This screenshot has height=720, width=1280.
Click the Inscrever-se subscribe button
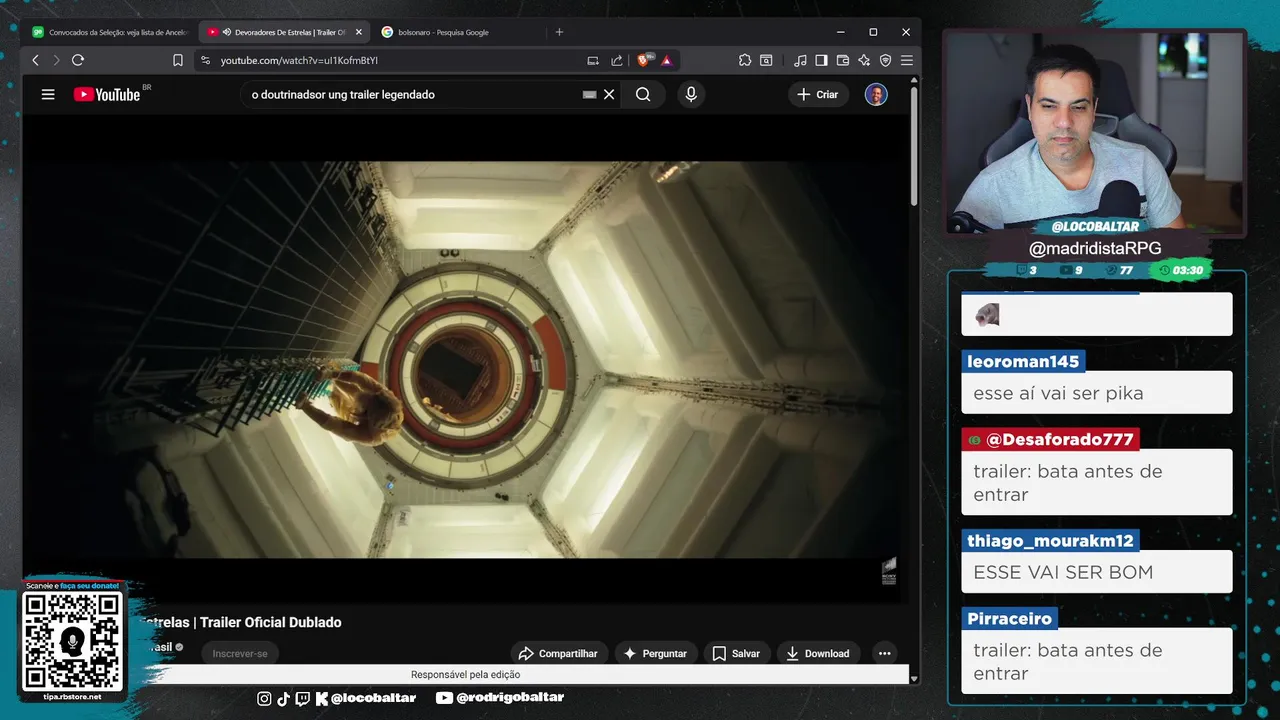240,653
